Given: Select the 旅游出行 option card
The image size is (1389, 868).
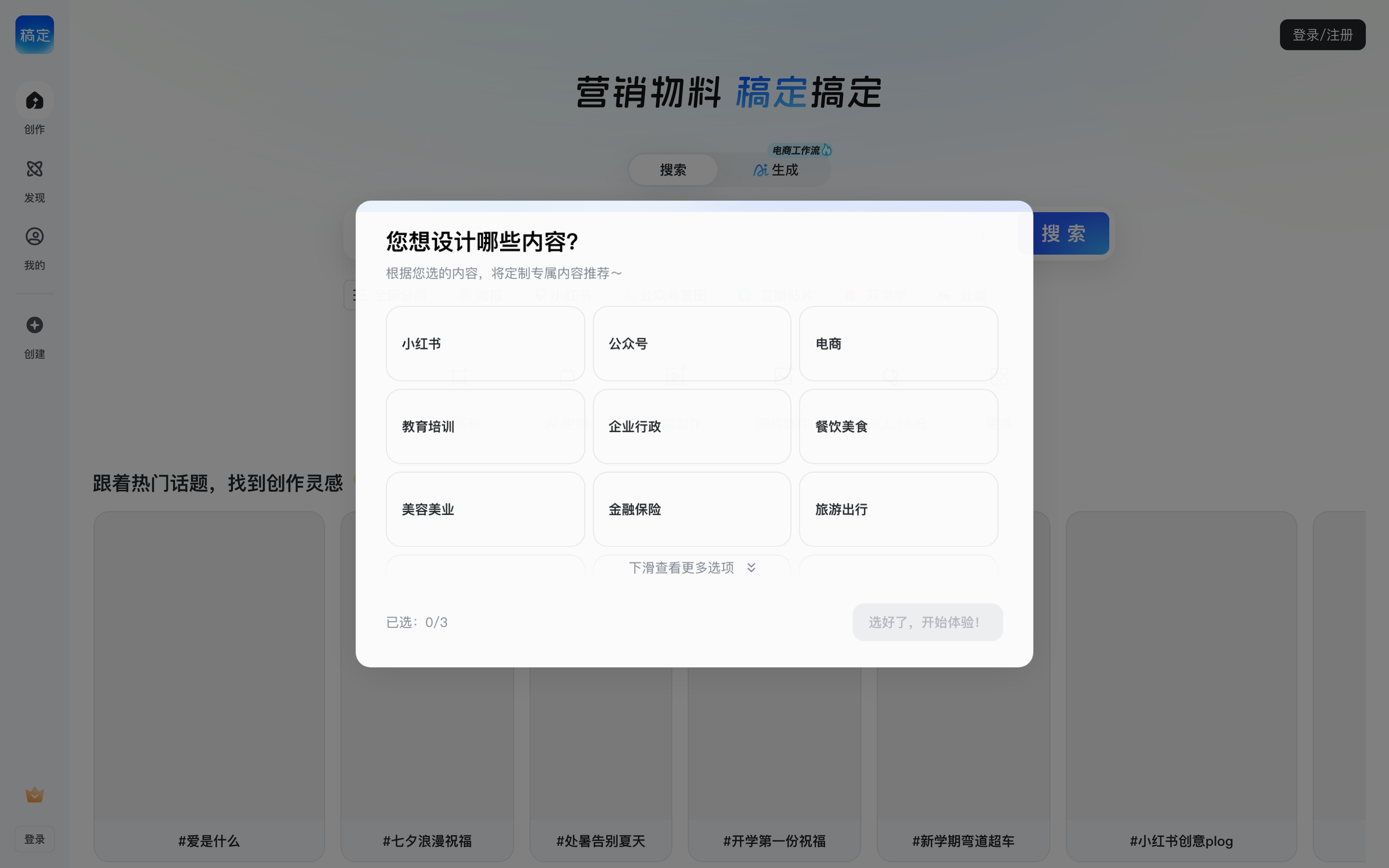Looking at the screenshot, I should coord(898,509).
